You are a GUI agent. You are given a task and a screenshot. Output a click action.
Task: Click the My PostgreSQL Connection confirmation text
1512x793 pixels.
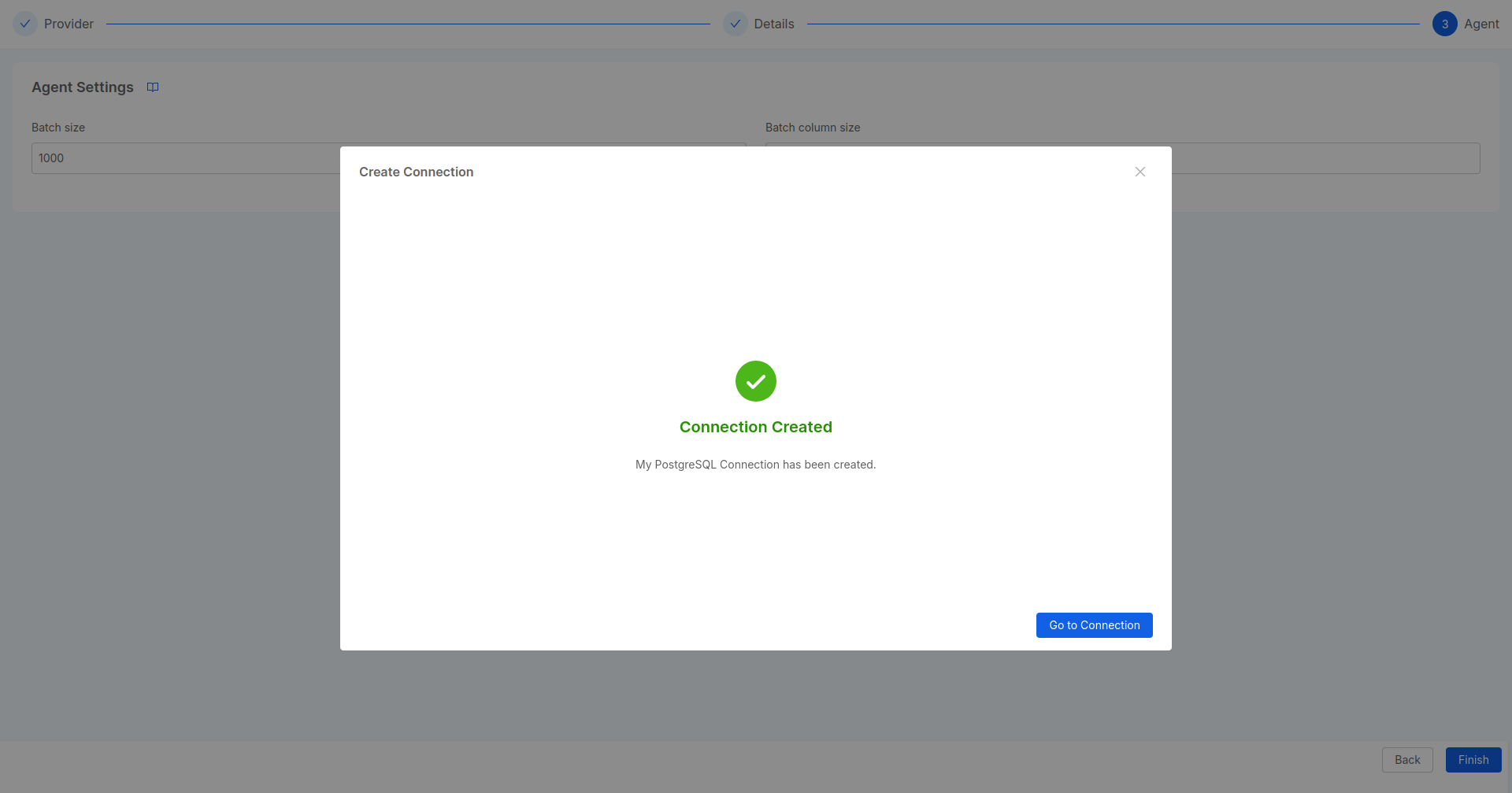(x=755, y=464)
